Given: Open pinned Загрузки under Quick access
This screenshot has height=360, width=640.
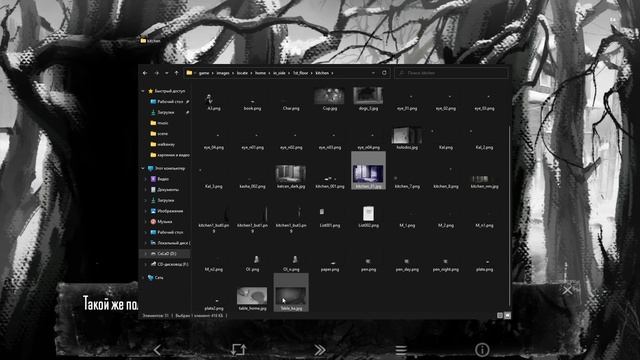Looking at the screenshot, I should coord(162,112).
